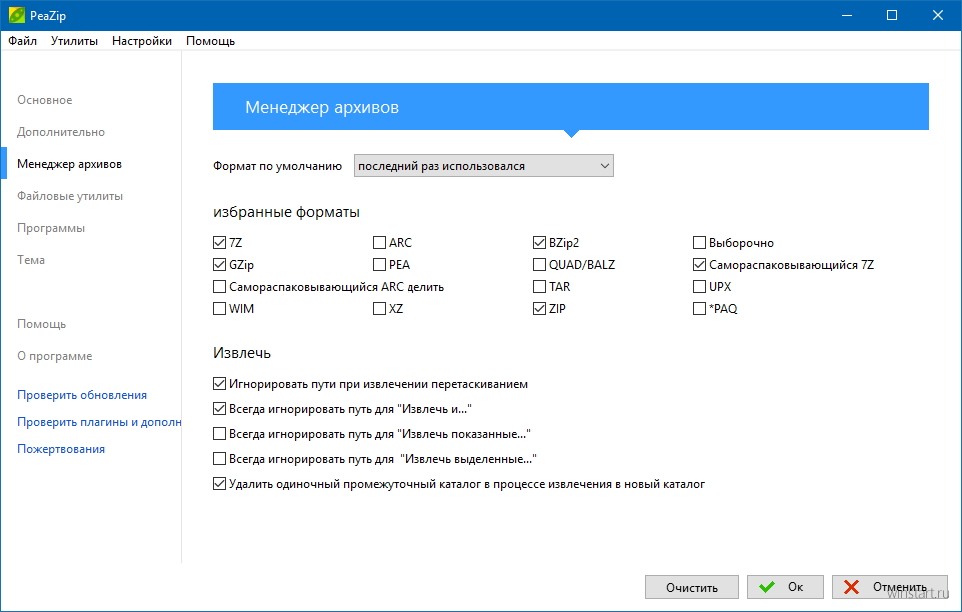Switch to the Дополнительно settings section
Image resolution: width=962 pixels, height=612 pixels.
tap(61, 132)
